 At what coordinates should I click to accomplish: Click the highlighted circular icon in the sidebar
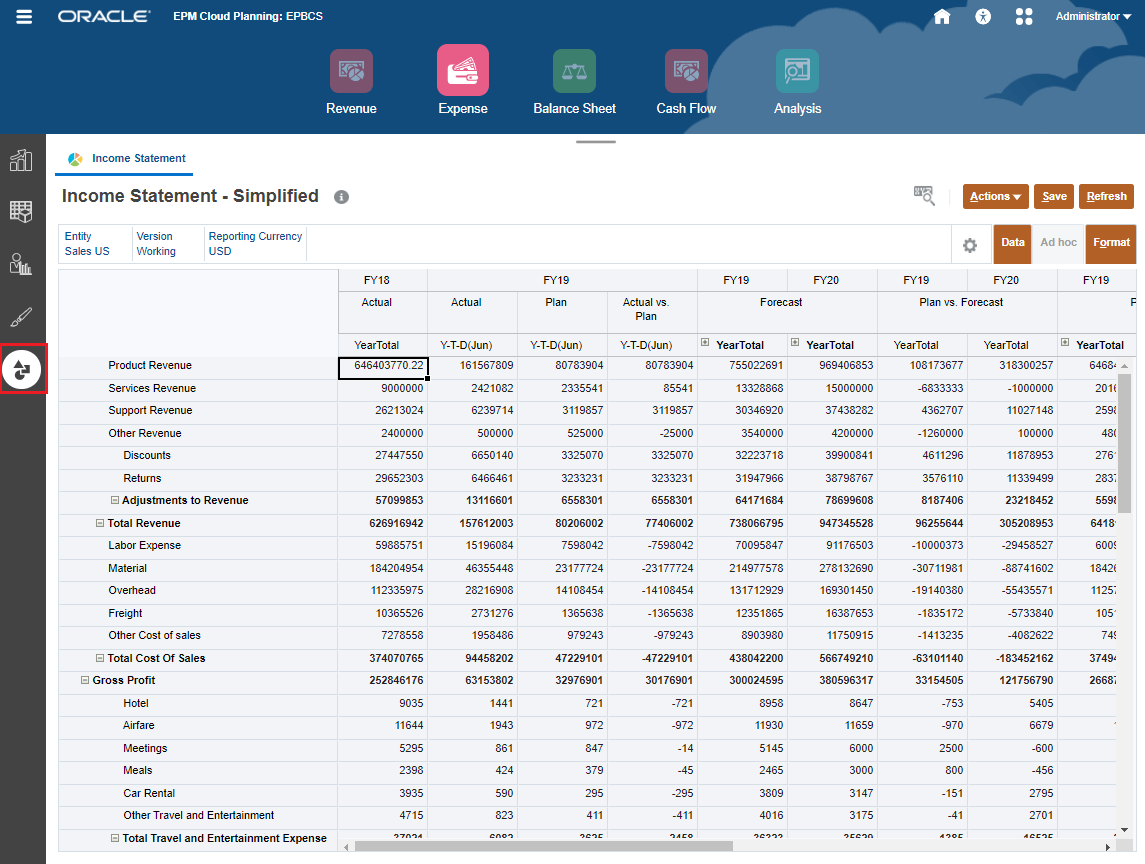click(x=23, y=369)
